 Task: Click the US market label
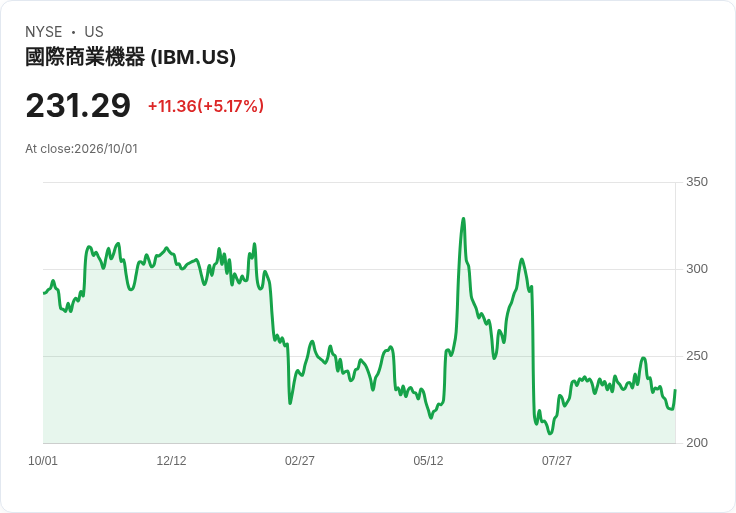(x=94, y=32)
